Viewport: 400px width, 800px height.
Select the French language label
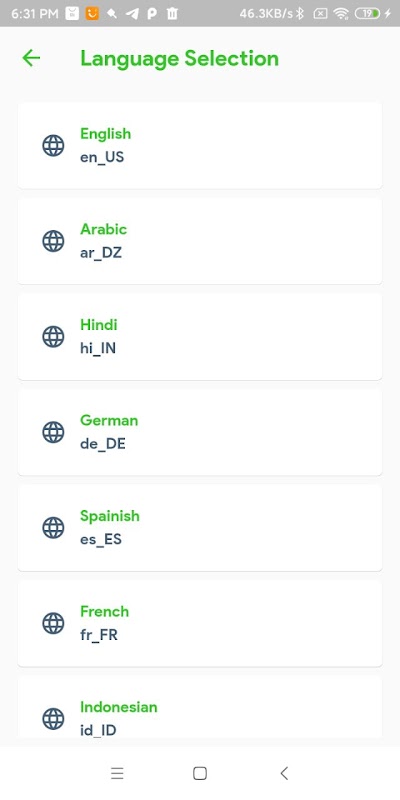(105, 611)
